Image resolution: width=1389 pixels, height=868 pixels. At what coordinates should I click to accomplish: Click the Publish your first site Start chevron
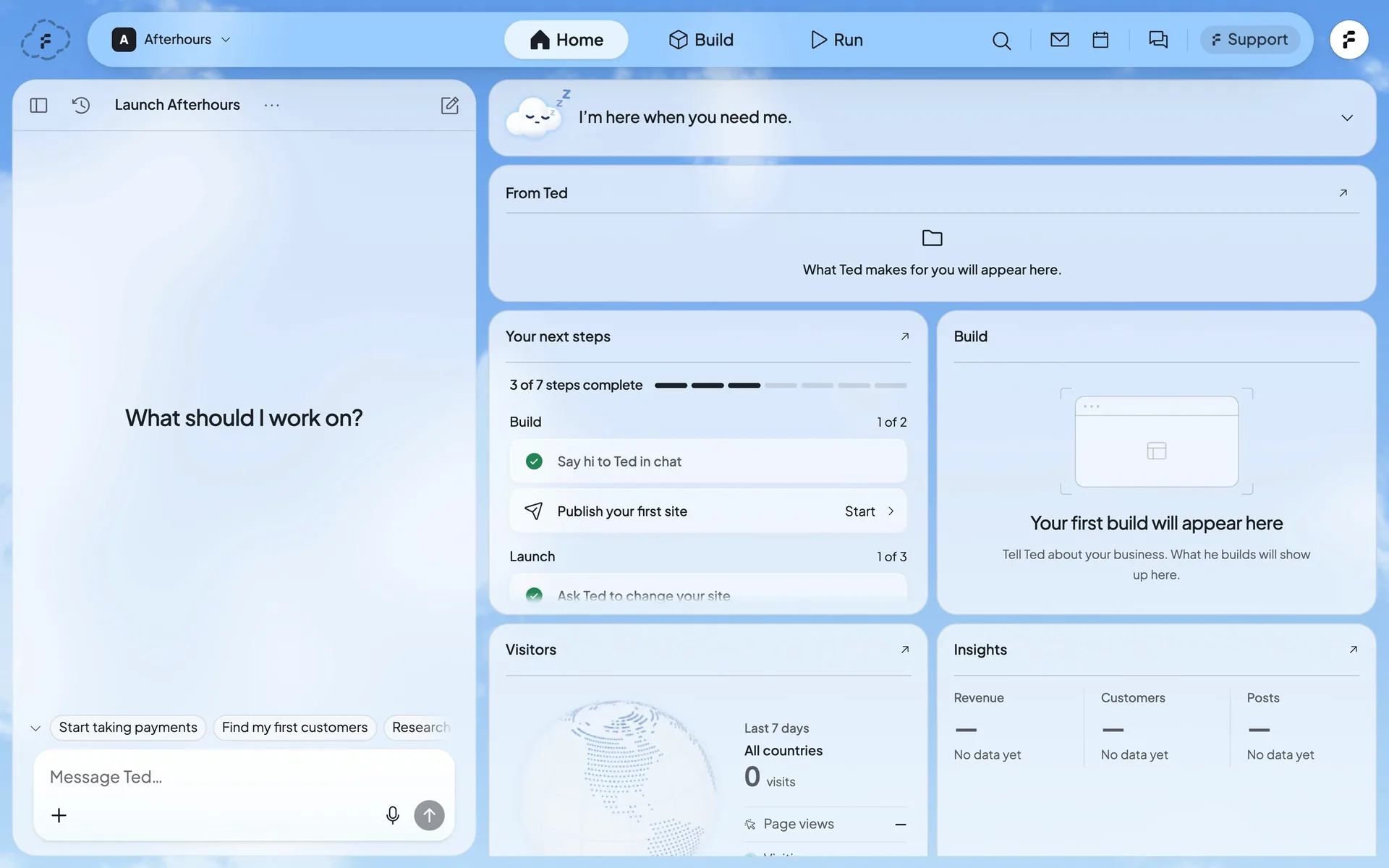(891, 511)
